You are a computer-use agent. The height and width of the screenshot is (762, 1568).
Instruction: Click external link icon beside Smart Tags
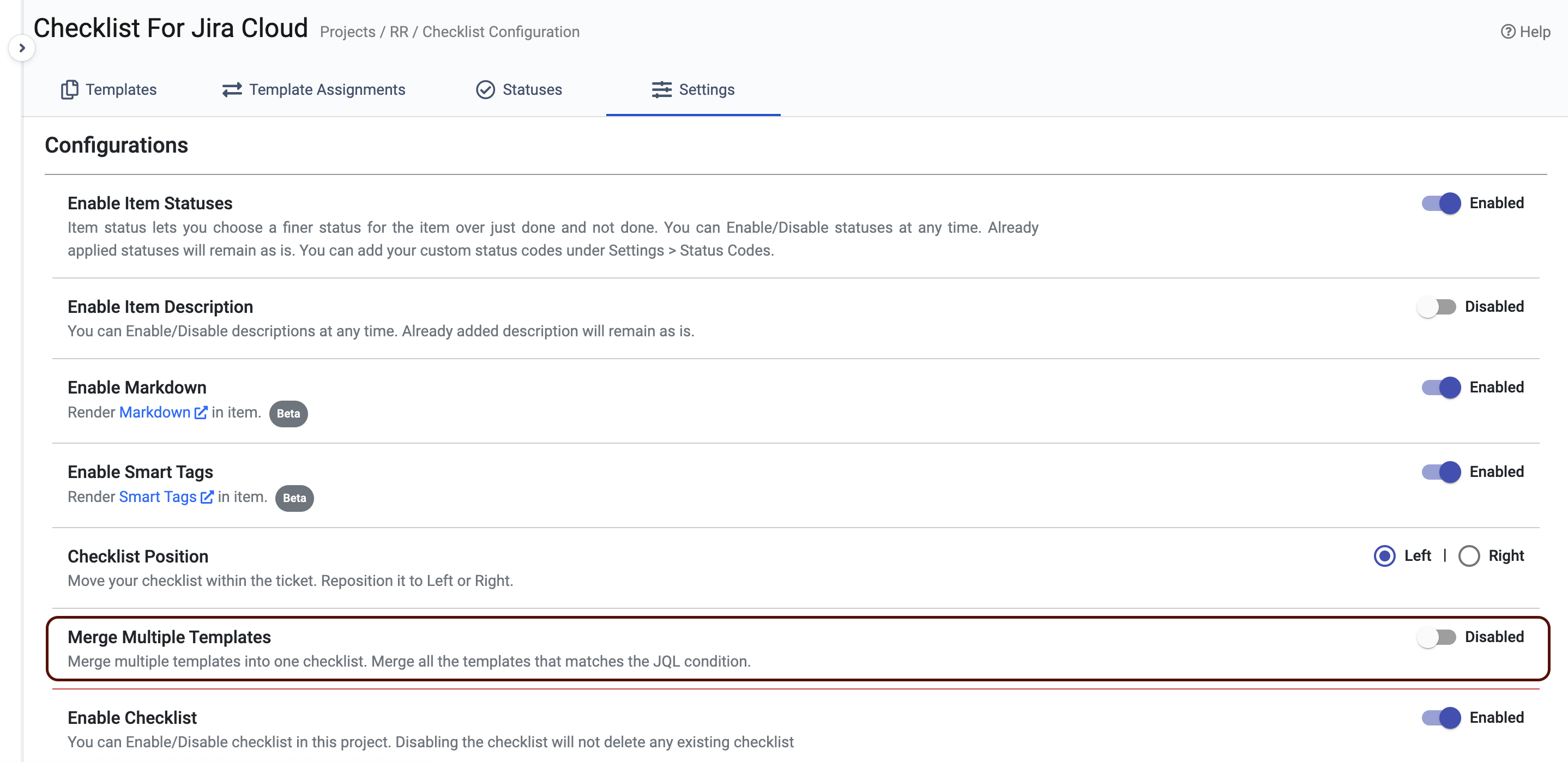click(207, 497)
